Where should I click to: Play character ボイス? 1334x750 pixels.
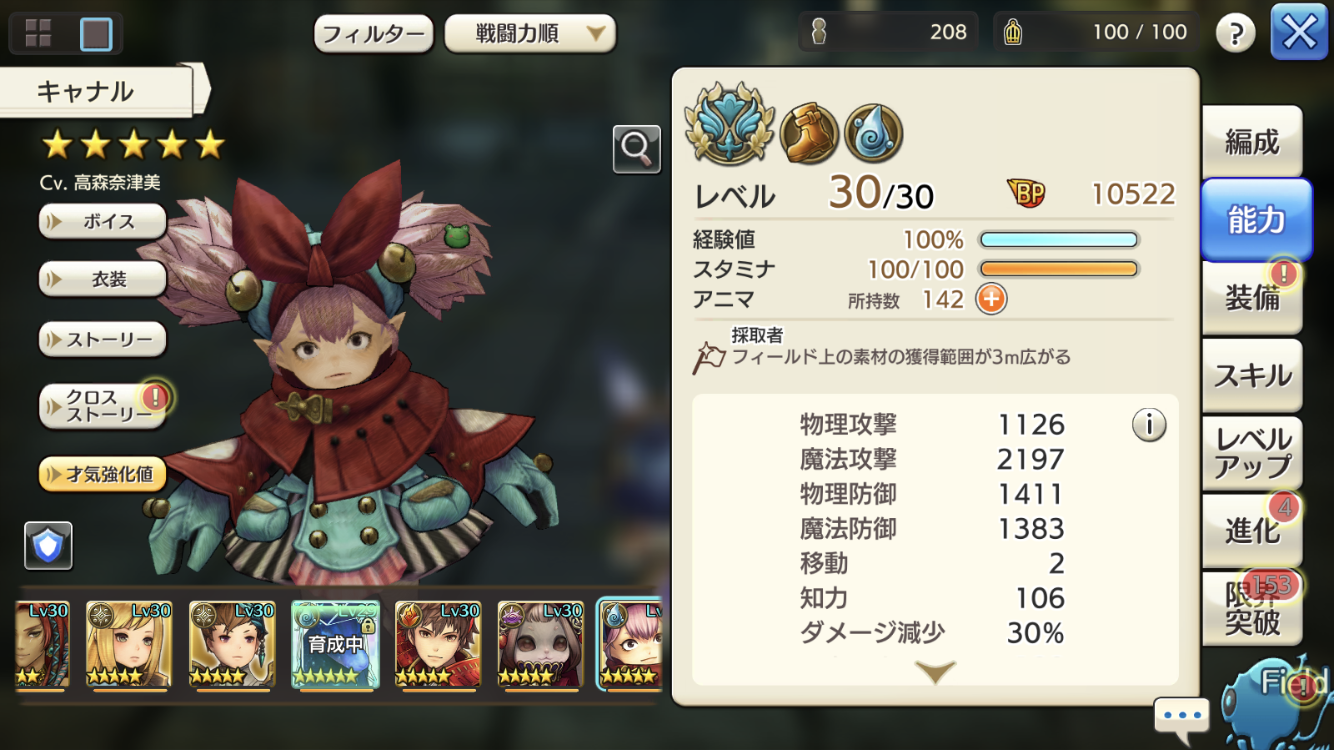tap(102, 221)
